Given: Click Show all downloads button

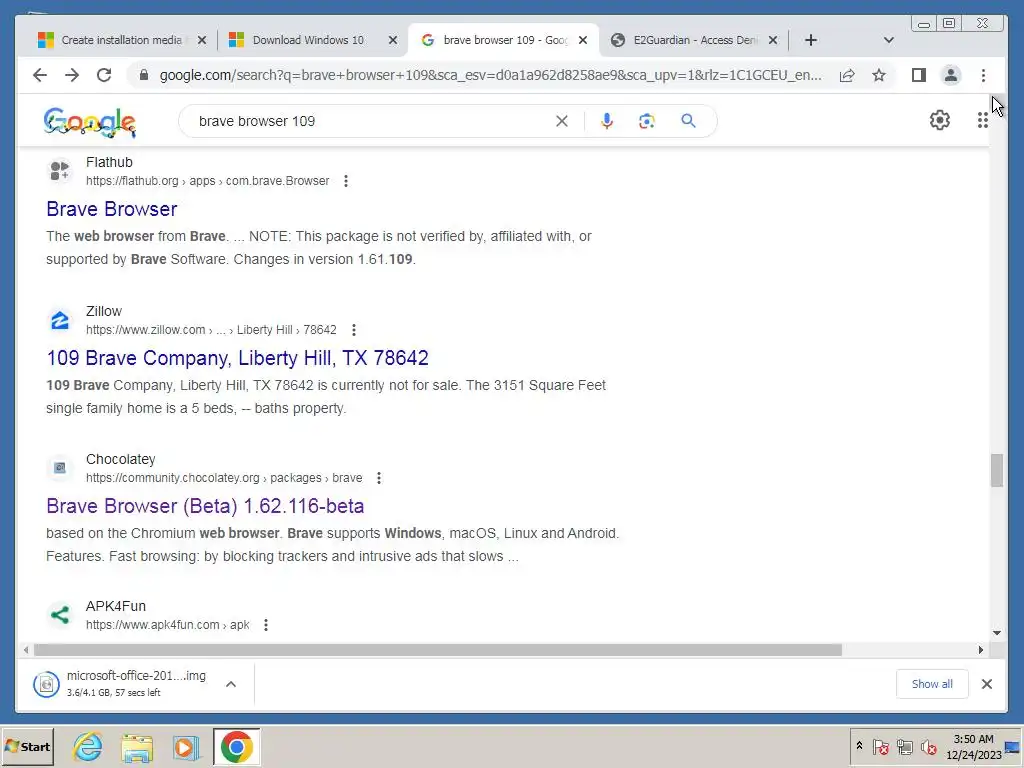Looking at the screenshot, I should [932, 684].
